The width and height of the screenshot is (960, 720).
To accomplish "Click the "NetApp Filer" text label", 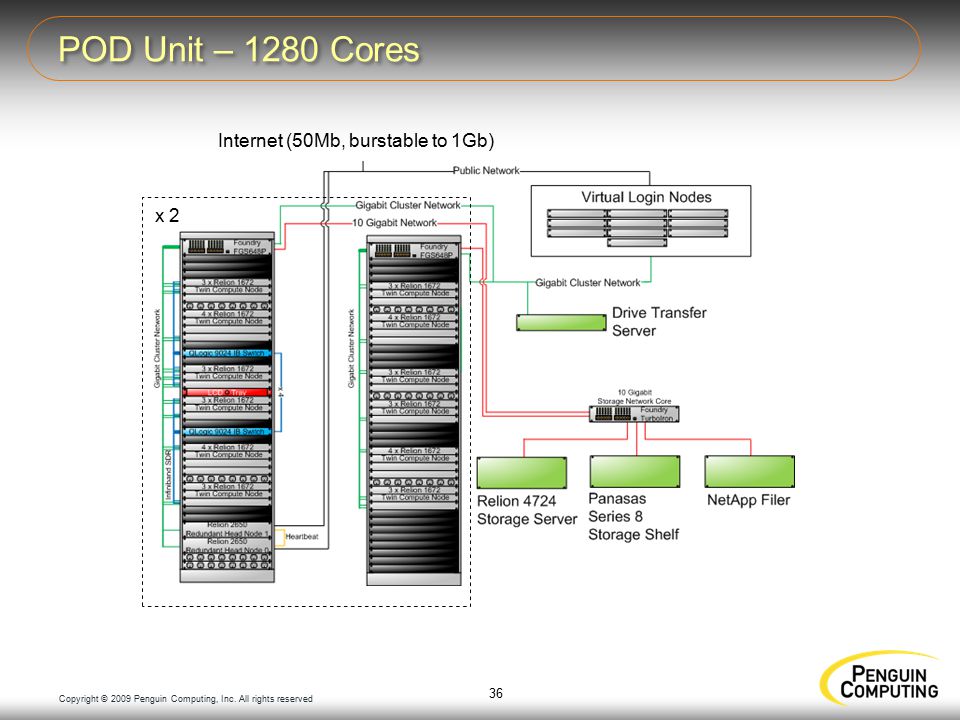I will [748, 500].
